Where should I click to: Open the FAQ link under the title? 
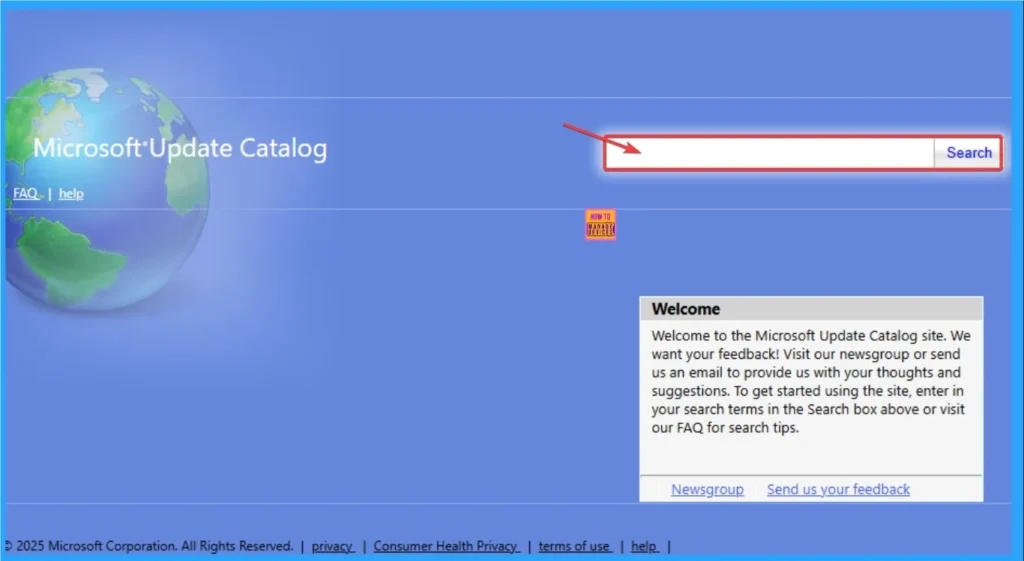point(25,193)
